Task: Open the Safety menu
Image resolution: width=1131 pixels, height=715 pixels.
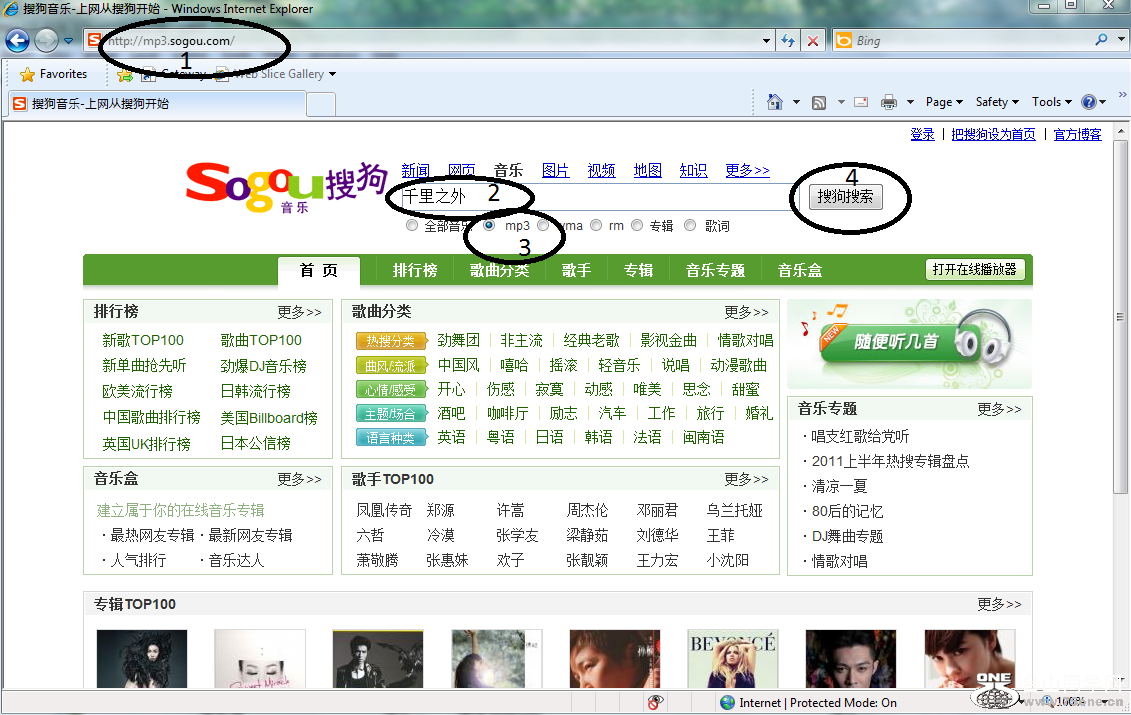Action: [x=997, y=102]
